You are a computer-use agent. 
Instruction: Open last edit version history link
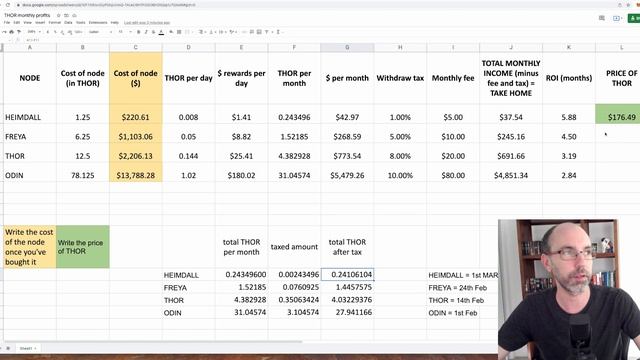click(147, 22)
